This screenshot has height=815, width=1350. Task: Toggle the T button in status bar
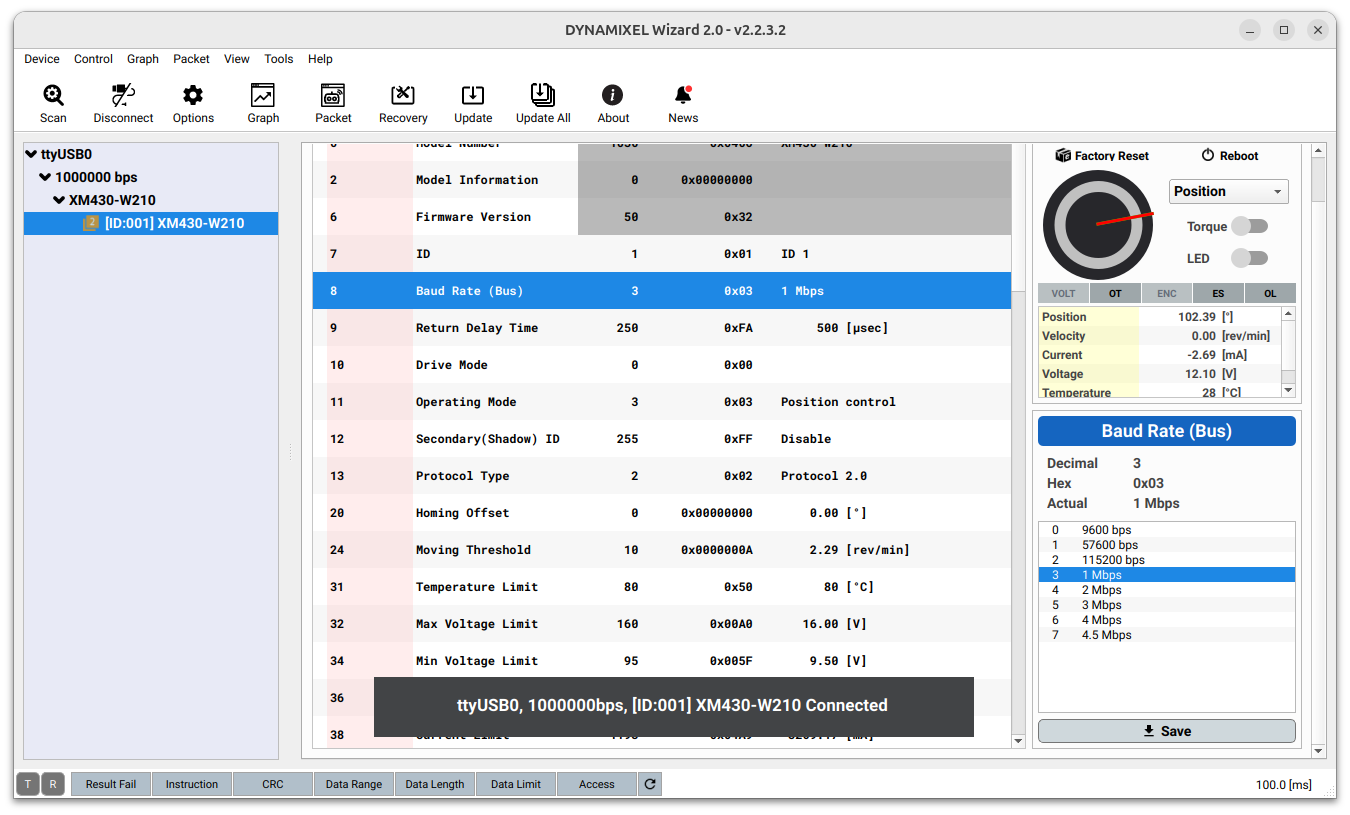(28, 784)
